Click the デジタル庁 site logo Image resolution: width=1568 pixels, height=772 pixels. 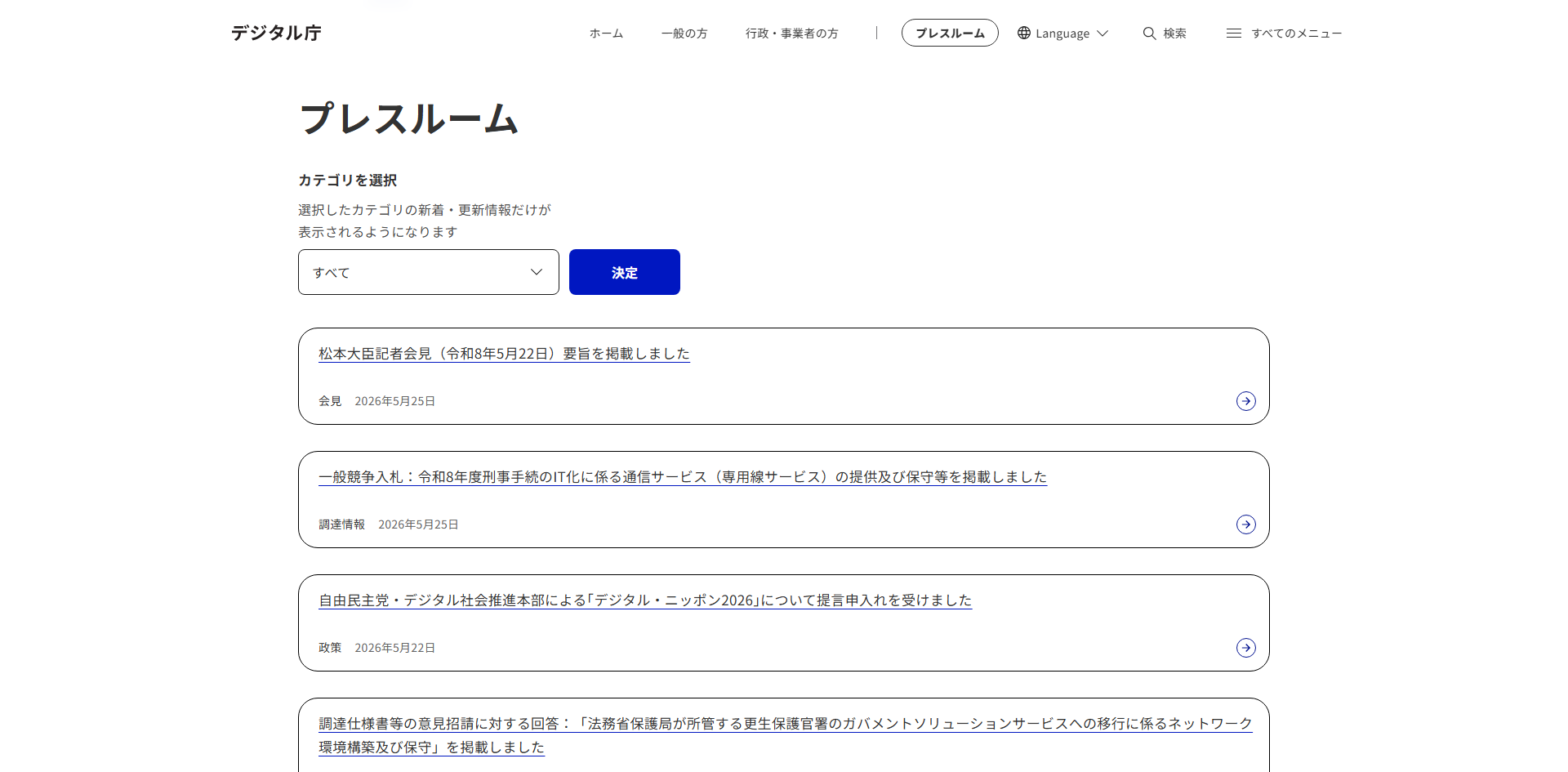[x=276, y=33]
